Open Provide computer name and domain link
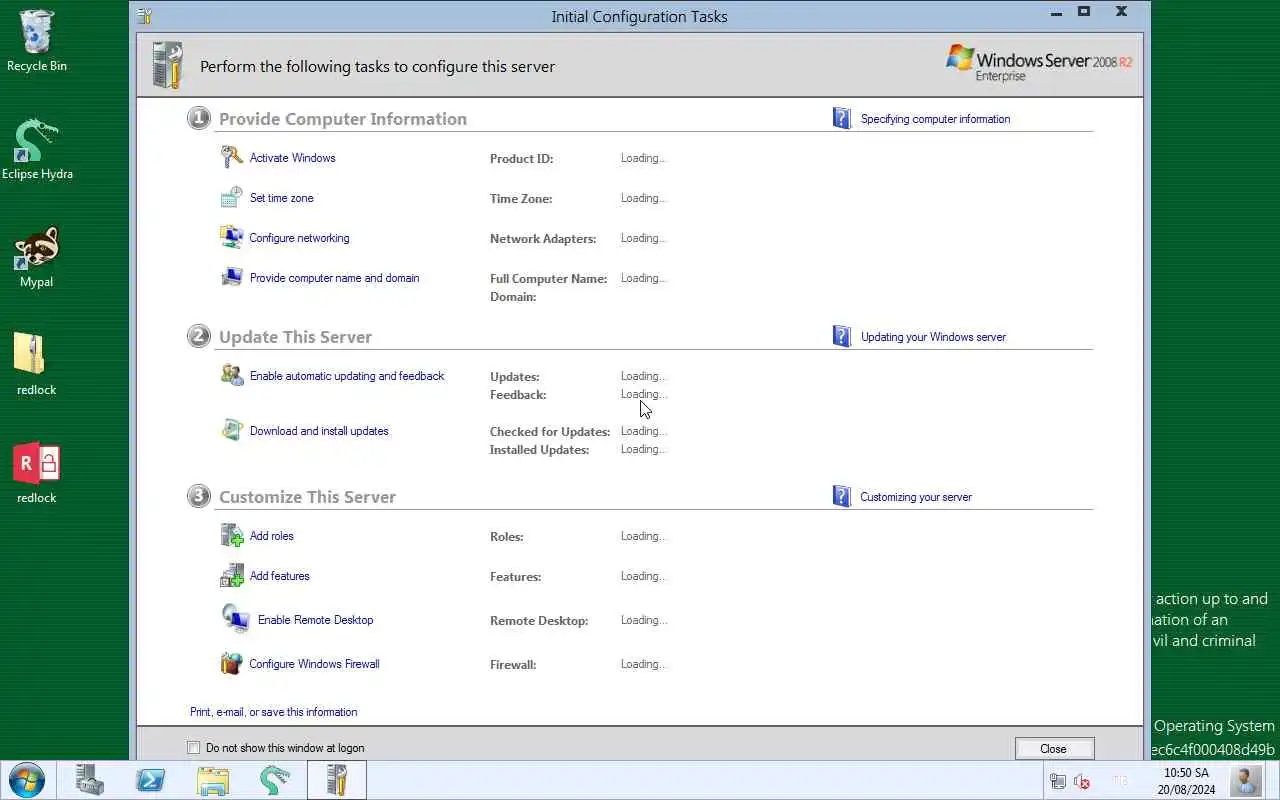 334,278
